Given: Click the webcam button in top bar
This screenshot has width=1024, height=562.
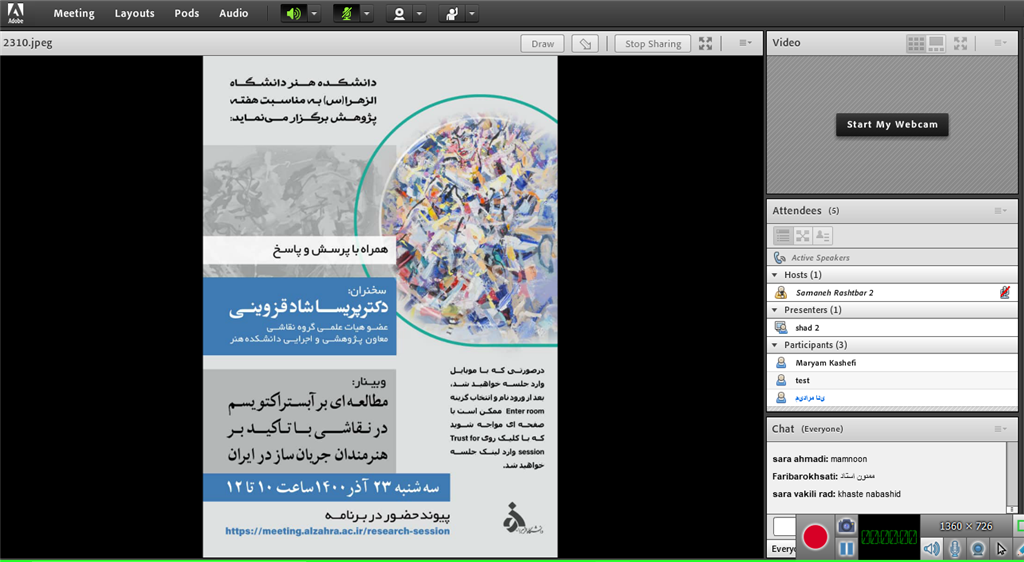Looking at the screenshot, I should click(x=399, y=14).
